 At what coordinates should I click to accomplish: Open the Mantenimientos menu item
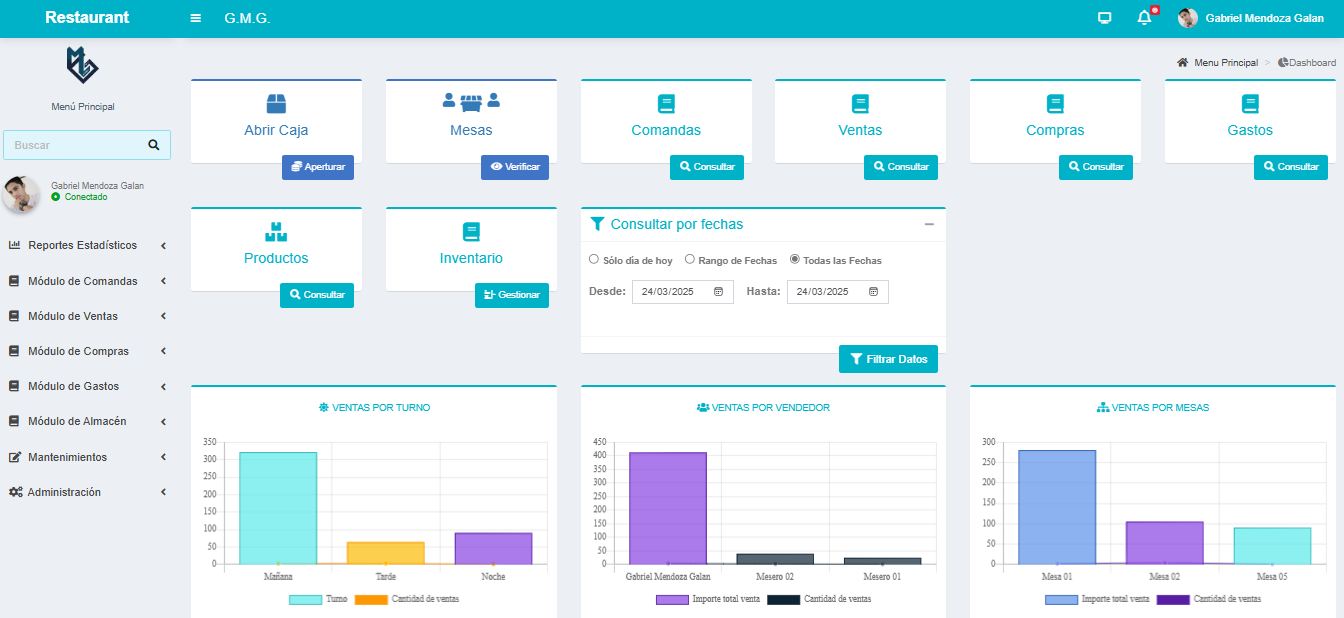point(86,457)
